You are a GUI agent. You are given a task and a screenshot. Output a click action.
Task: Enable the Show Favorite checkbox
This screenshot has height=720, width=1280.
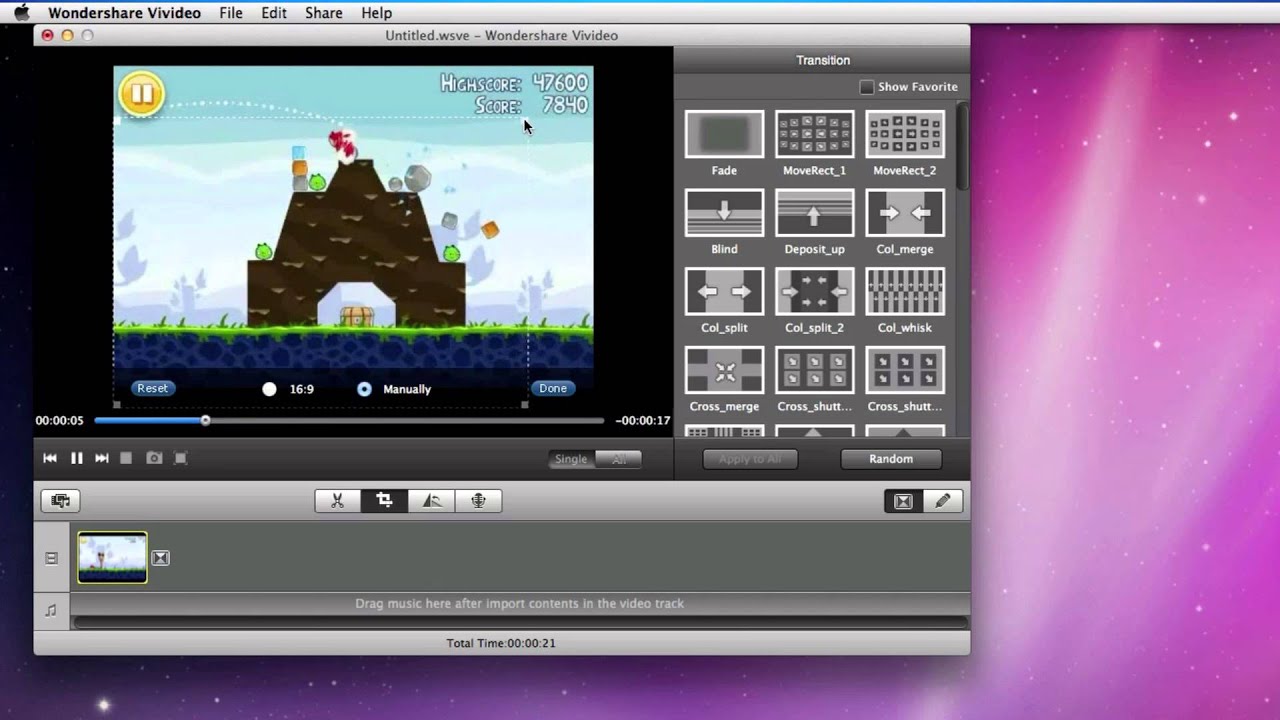click(867, 87)
